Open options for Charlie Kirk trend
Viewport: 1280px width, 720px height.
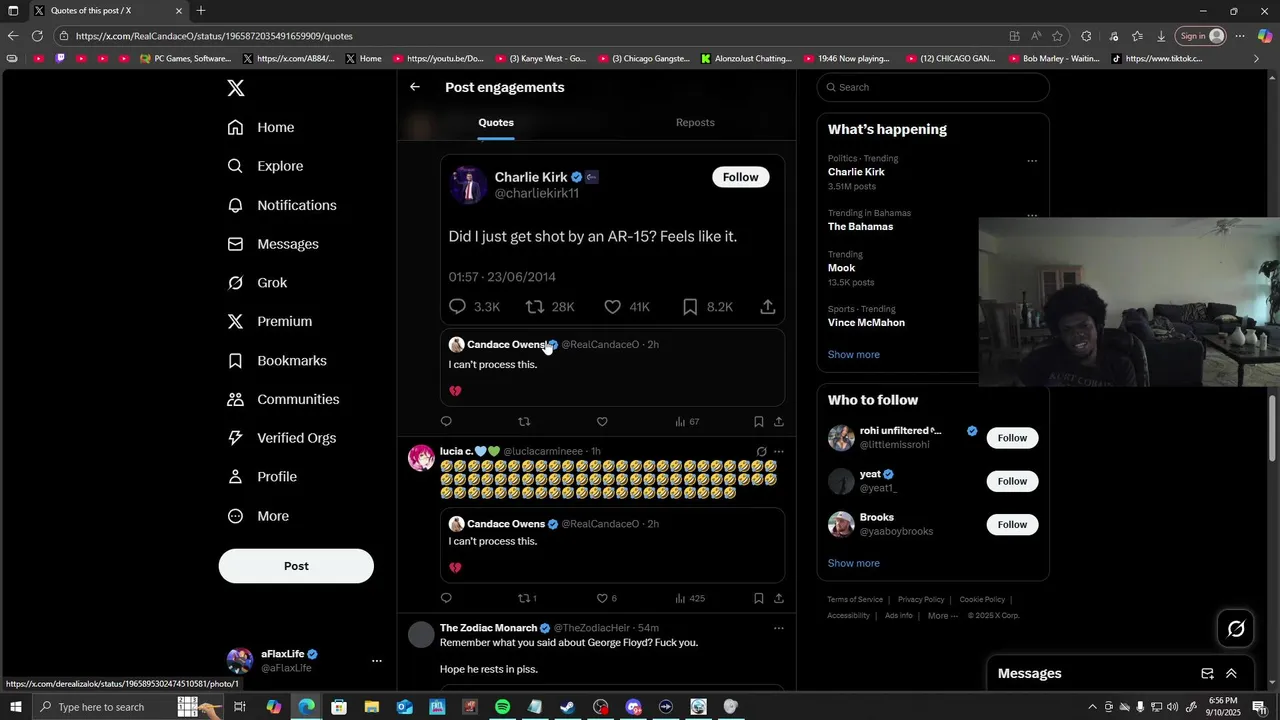pos(1032,161)
